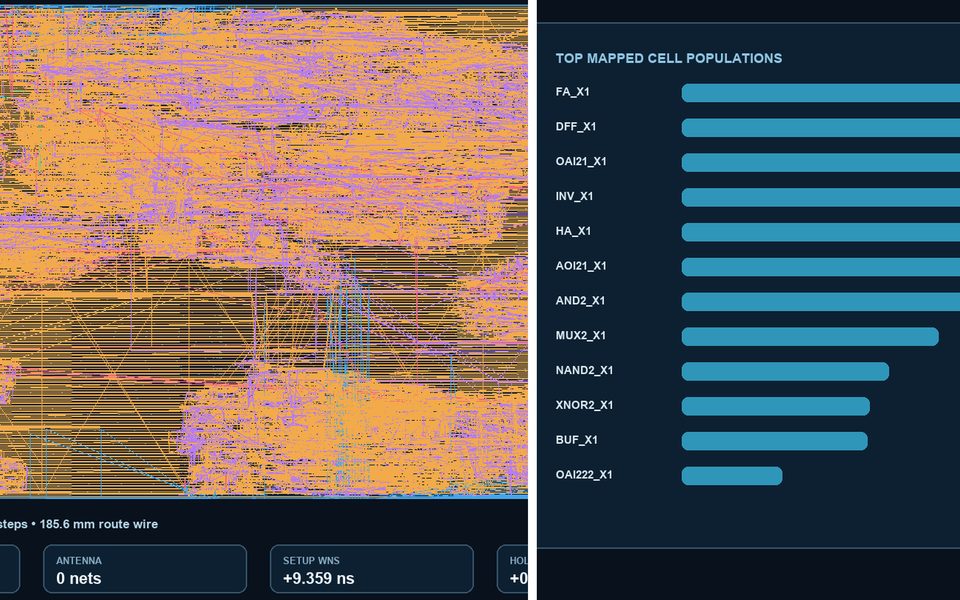Select the FA_X1 label
The width and height of the screenshot is (960, 600).
click(572, 92)
